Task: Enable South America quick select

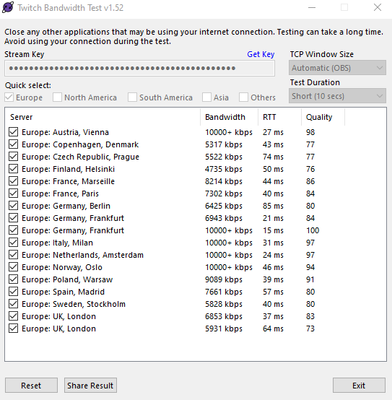Action: click(x=132, y=97)
